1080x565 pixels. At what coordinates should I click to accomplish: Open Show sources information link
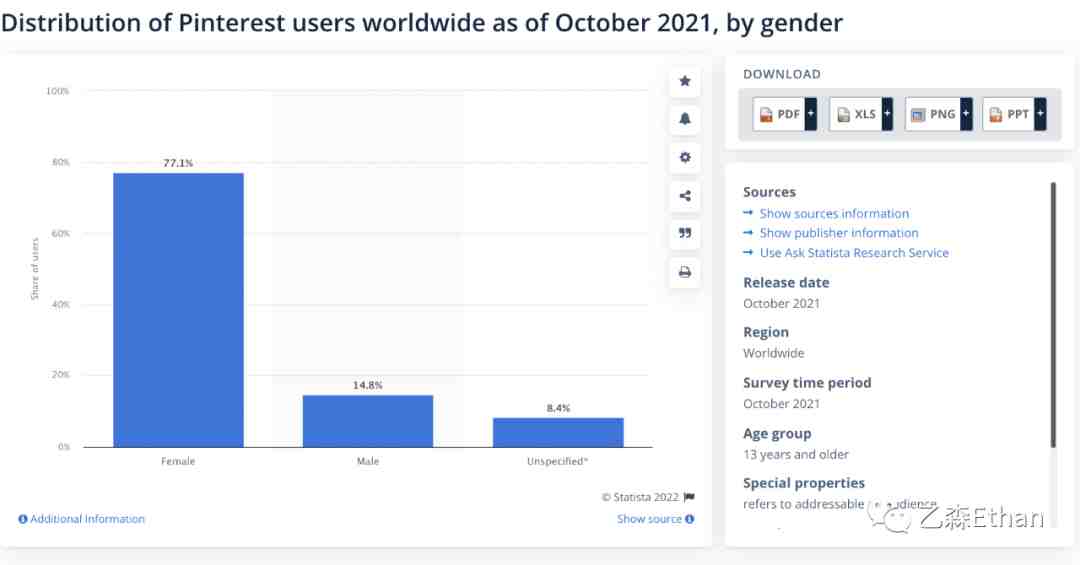(834, 214)
